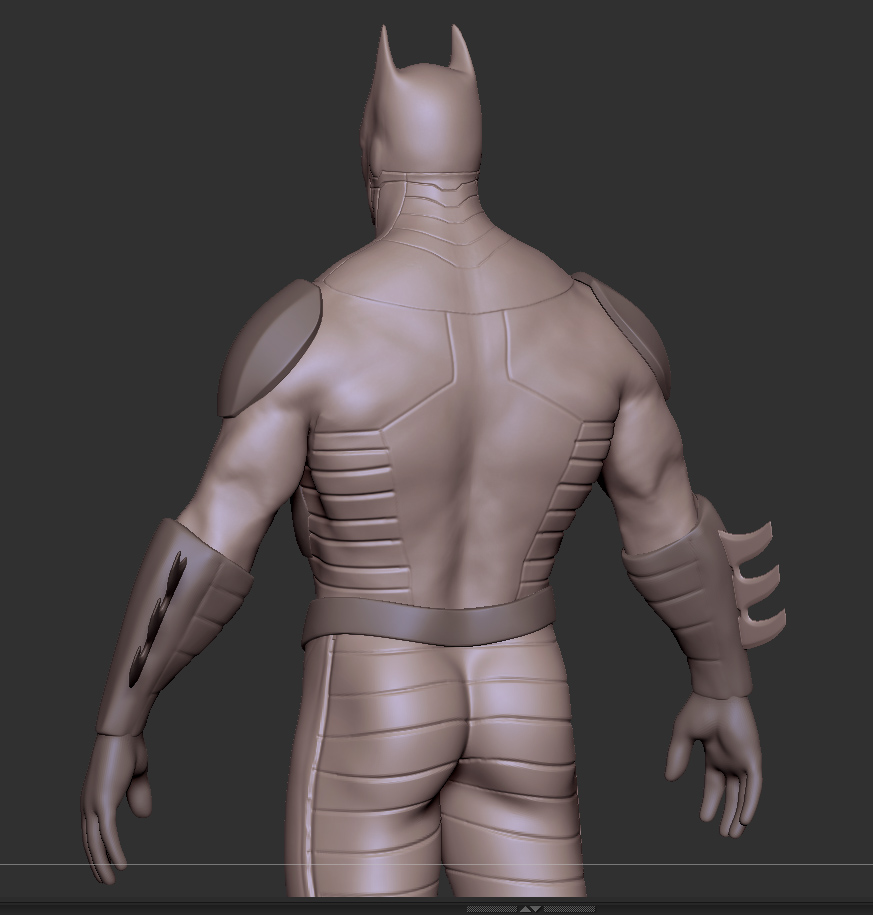Click the textured grip right of the divider arrows

tap(570, 909)
